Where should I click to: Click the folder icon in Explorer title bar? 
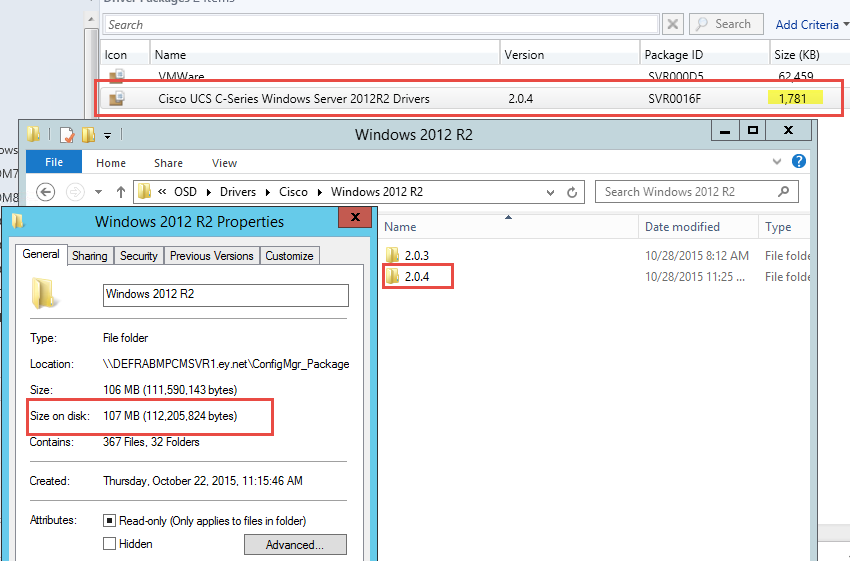(34, 134)
